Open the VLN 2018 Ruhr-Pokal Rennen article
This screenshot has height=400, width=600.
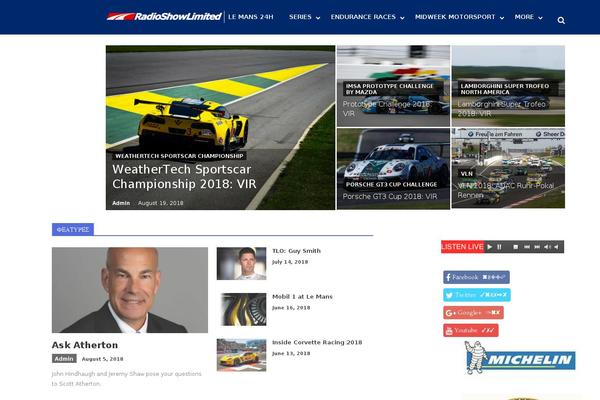[505, 190]
